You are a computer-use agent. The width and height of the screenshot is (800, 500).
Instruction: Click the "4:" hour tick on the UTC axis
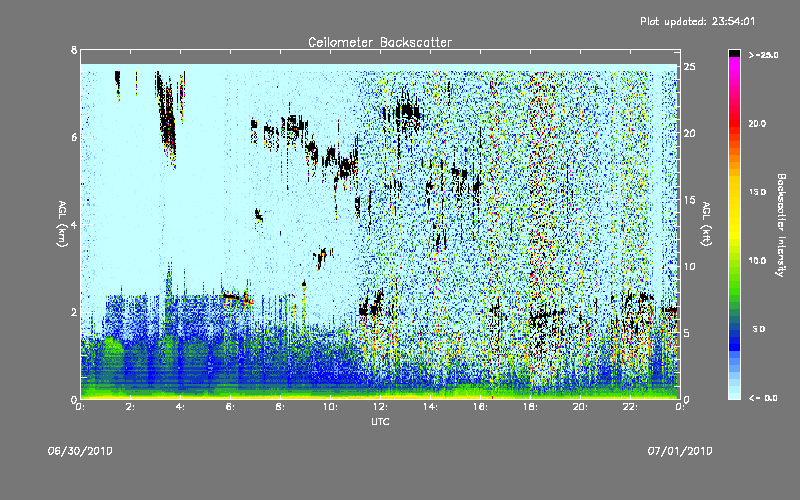180,407
